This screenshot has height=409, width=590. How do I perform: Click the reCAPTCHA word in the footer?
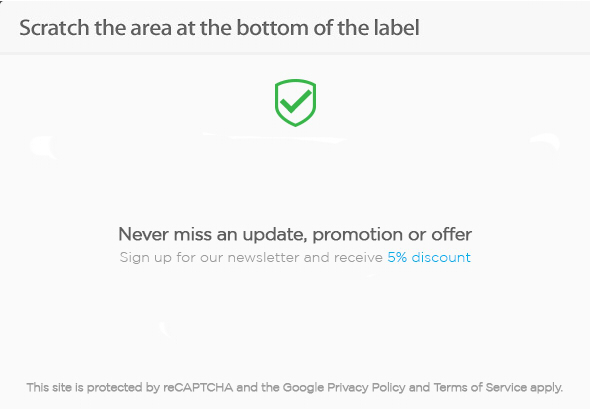tap(198, 387)
